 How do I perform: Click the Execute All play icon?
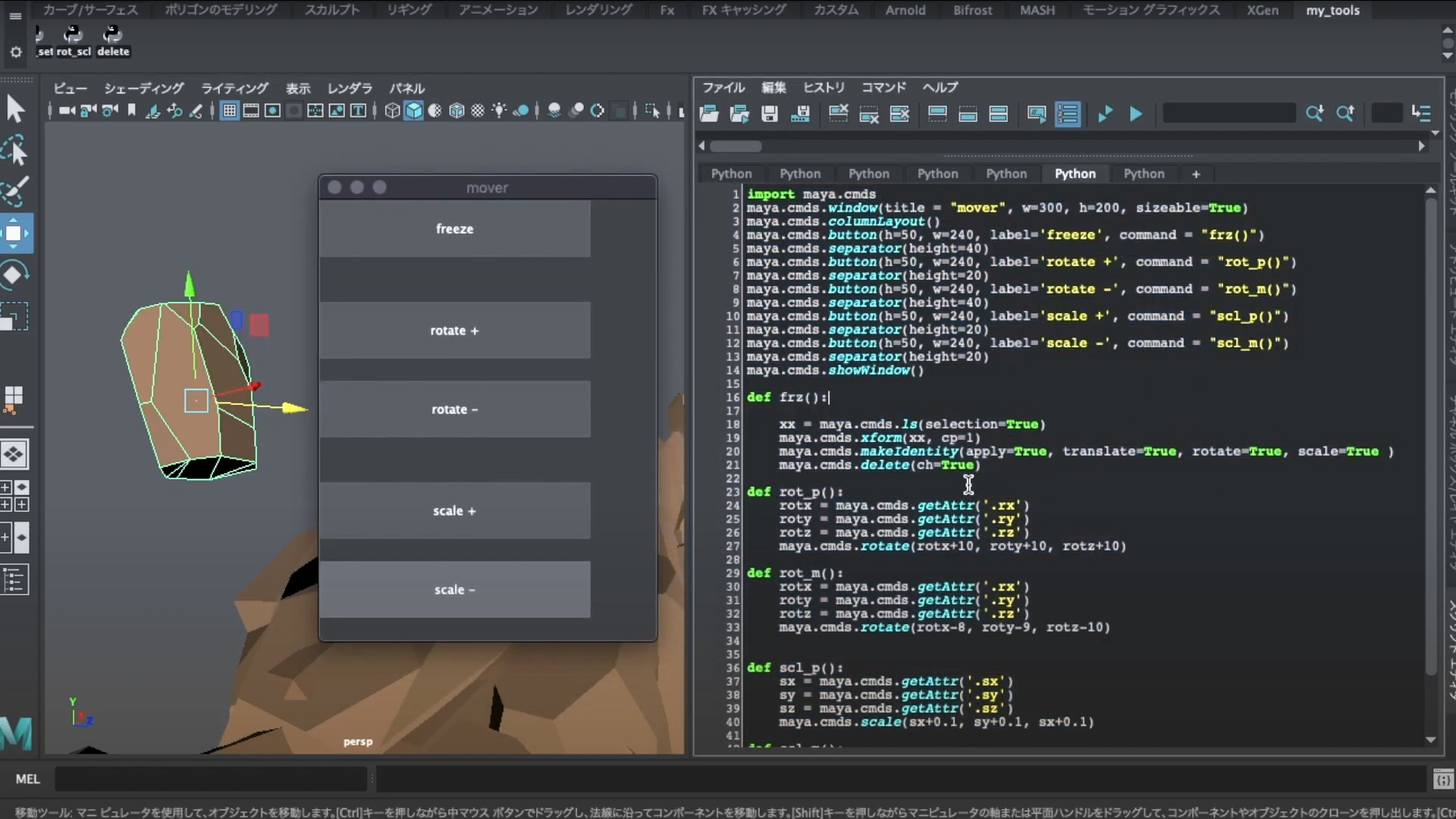coord(1105,114)
